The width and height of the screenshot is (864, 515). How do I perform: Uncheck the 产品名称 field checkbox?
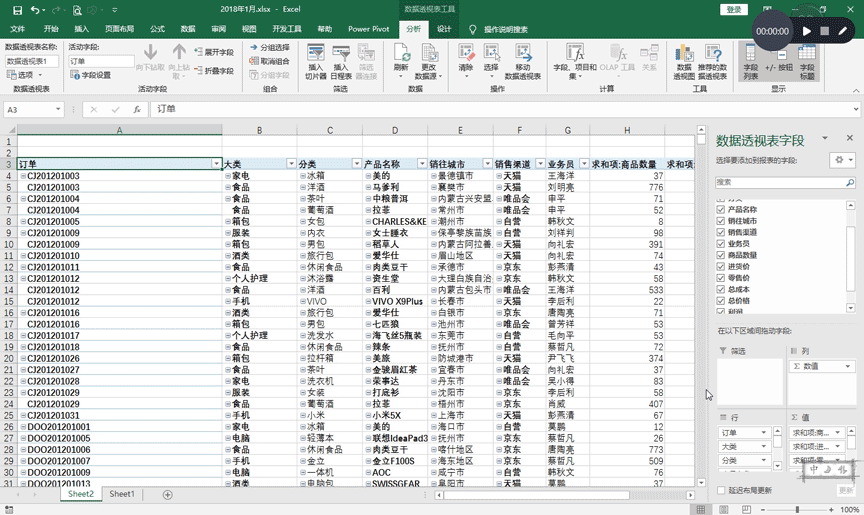point(720,209)
